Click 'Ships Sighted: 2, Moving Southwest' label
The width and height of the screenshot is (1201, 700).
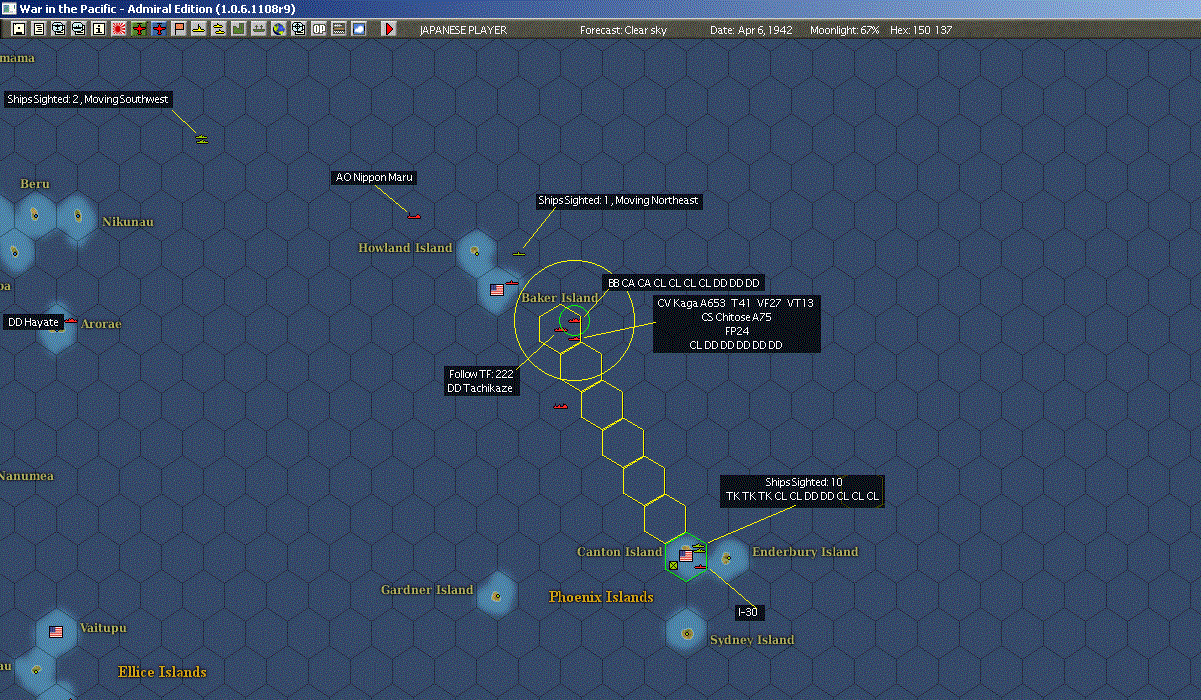[88, 99]
